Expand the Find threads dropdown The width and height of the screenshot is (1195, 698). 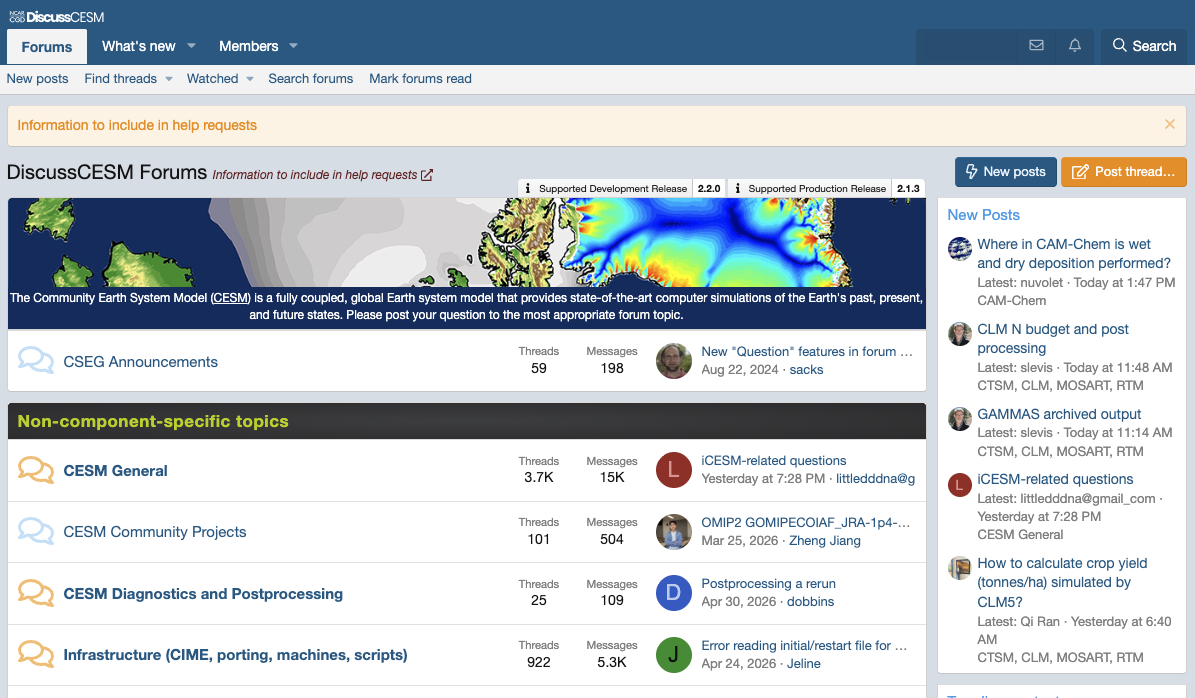[x=168, y=78]
